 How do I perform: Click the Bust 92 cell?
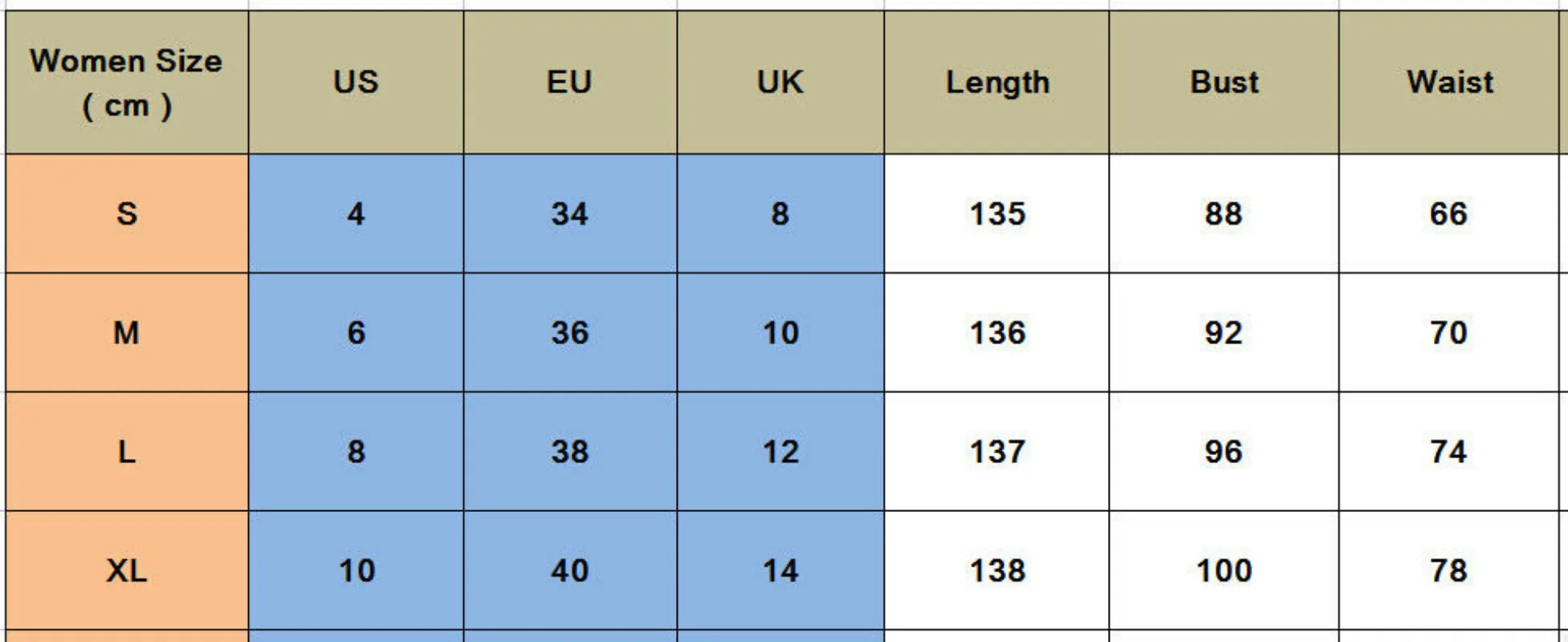coord(1224,332)
